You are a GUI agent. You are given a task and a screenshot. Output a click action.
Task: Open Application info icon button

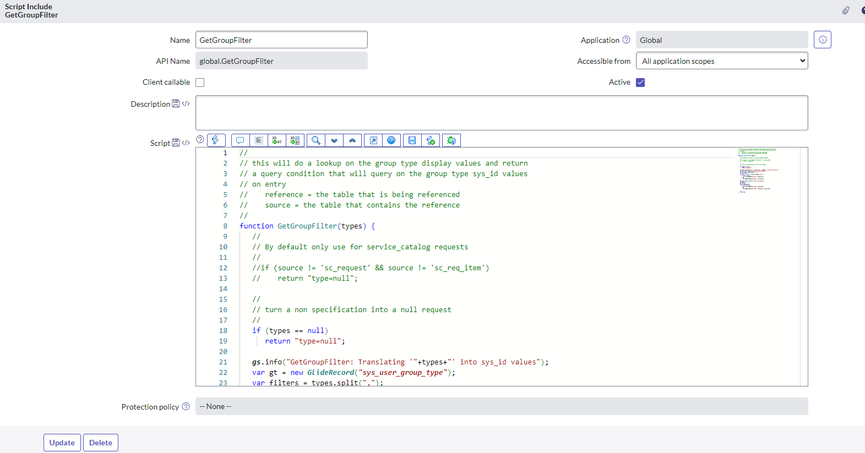pos(823,40)
